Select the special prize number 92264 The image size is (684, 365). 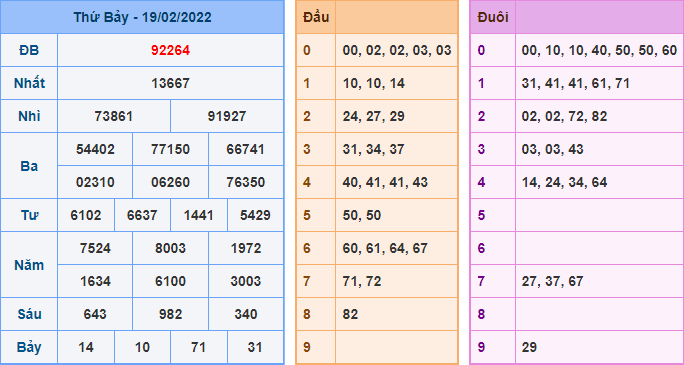tap(171, 51)
